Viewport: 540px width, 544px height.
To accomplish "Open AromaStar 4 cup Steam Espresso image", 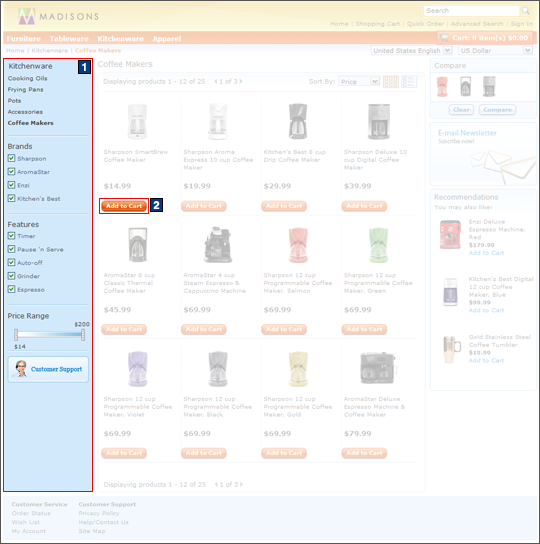I will (218, 245).
